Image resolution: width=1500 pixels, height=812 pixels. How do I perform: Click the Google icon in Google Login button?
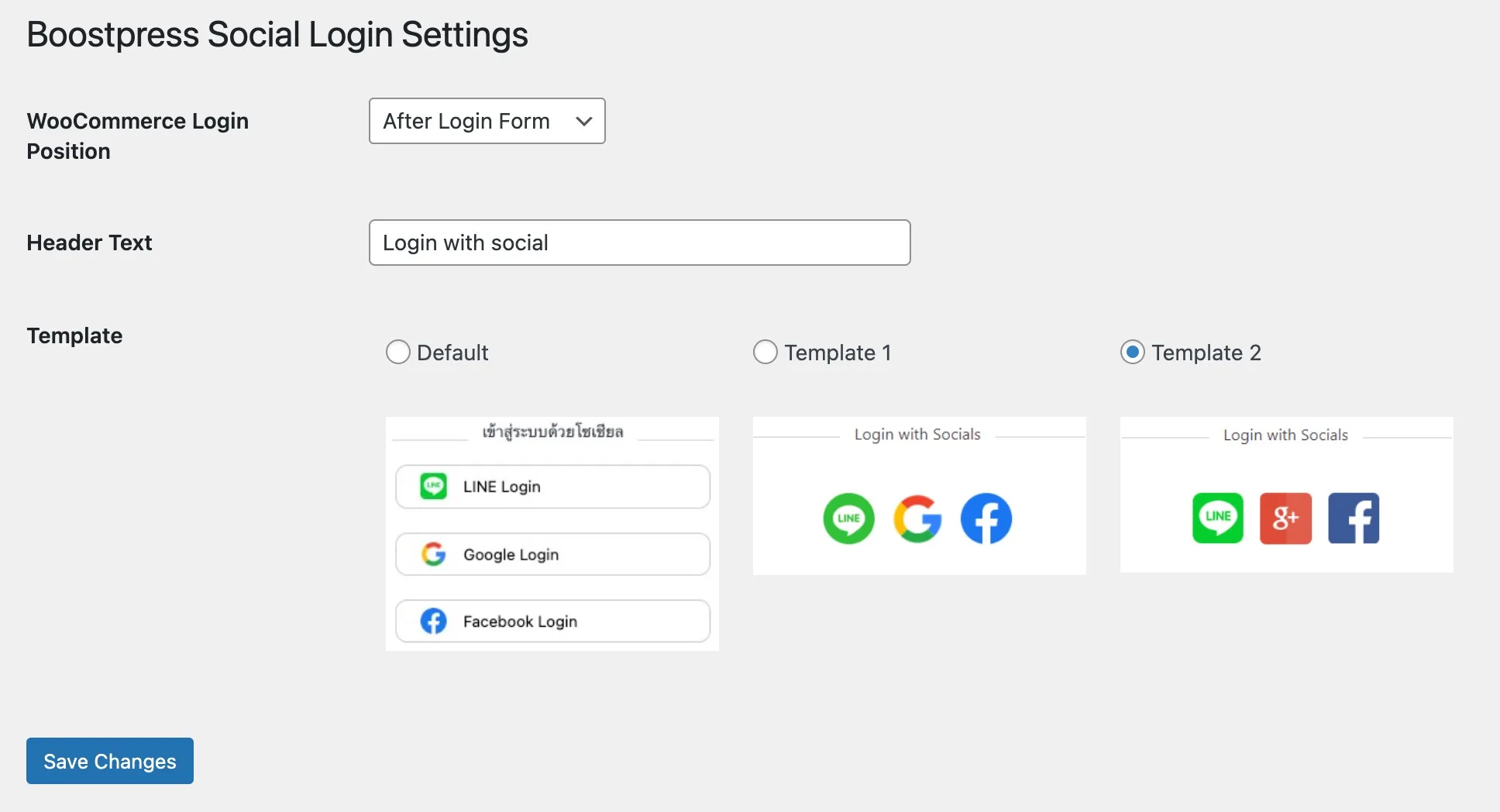[433, 554]
